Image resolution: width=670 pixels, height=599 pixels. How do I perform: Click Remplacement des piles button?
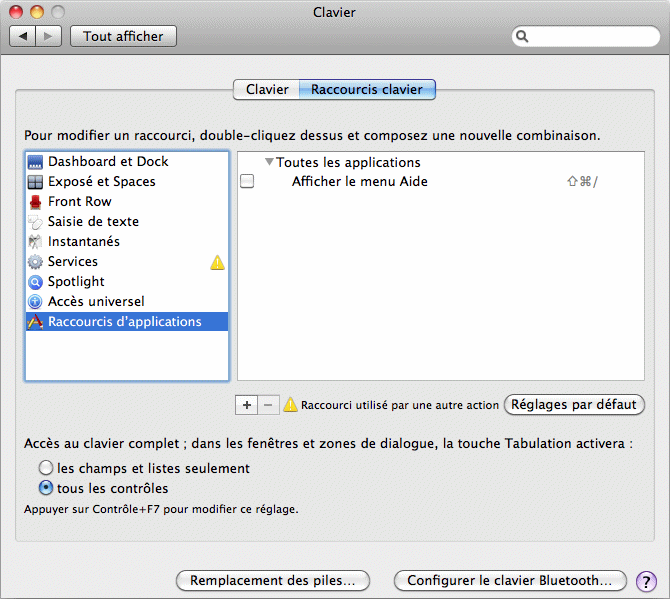click(273, 581)
